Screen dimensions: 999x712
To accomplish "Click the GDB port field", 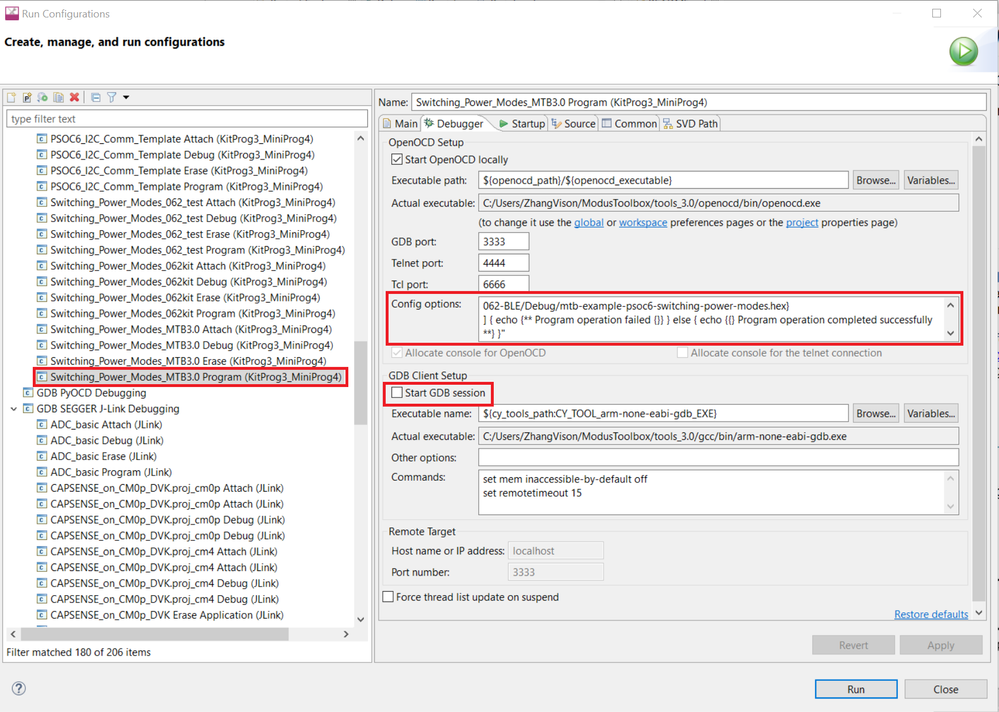I will click(503, 241).
